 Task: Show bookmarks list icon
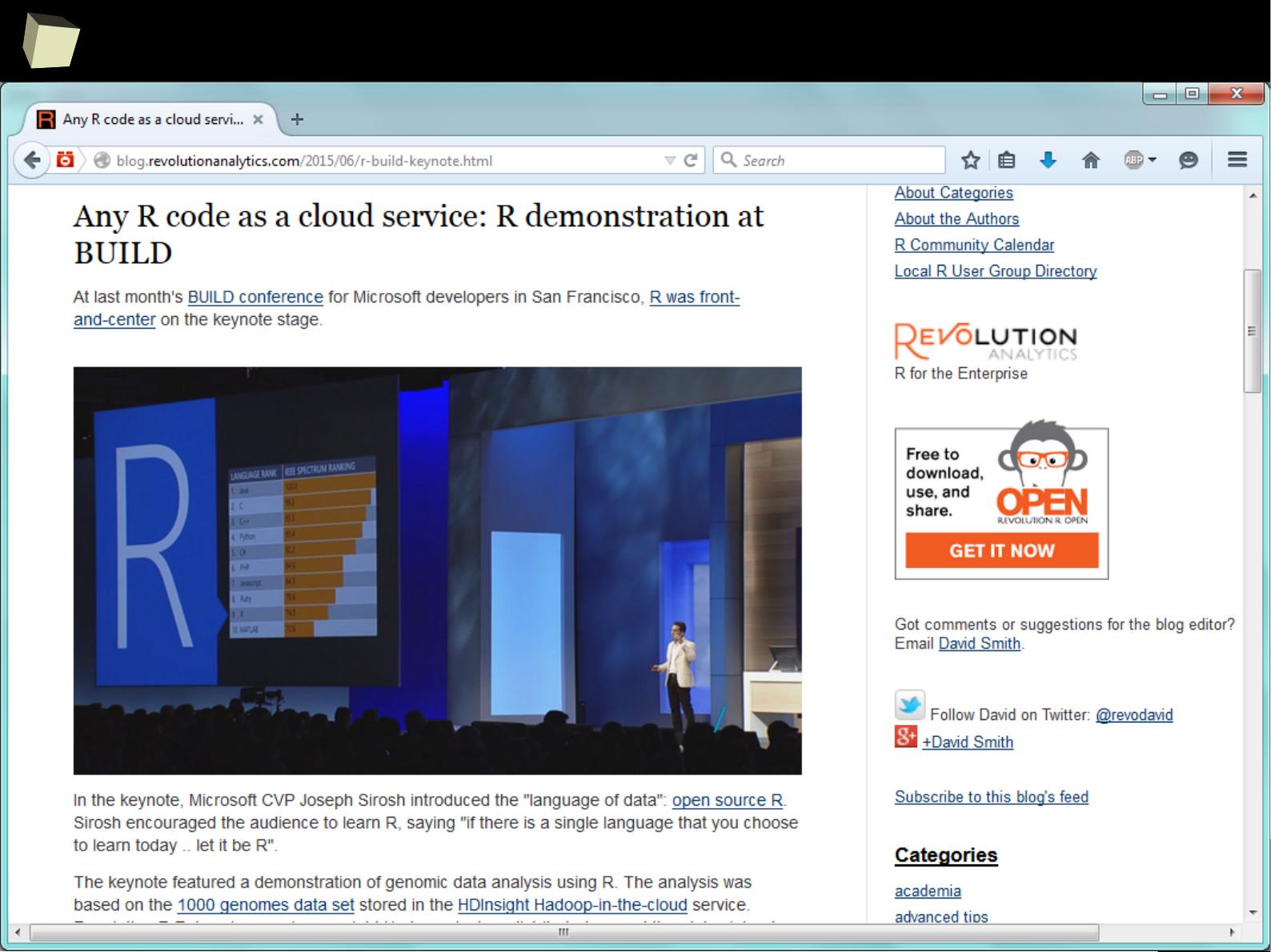(x=1007, y=161)
